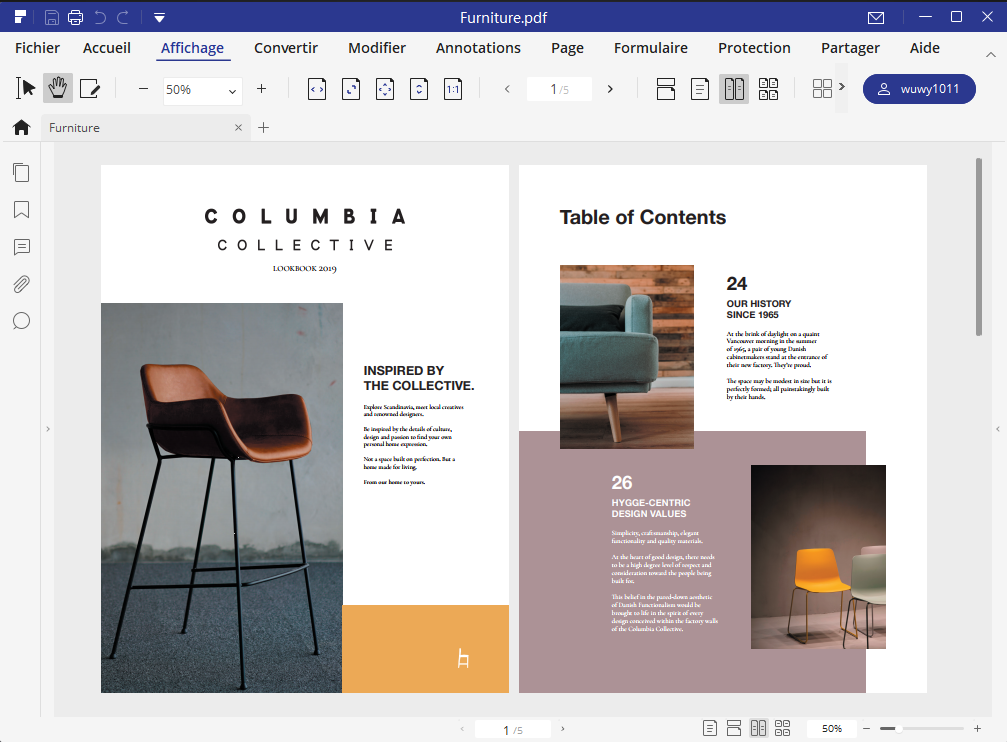1007x742 pixels.
Task: Activate the Edit text tool icon
Action: point(90,89)
